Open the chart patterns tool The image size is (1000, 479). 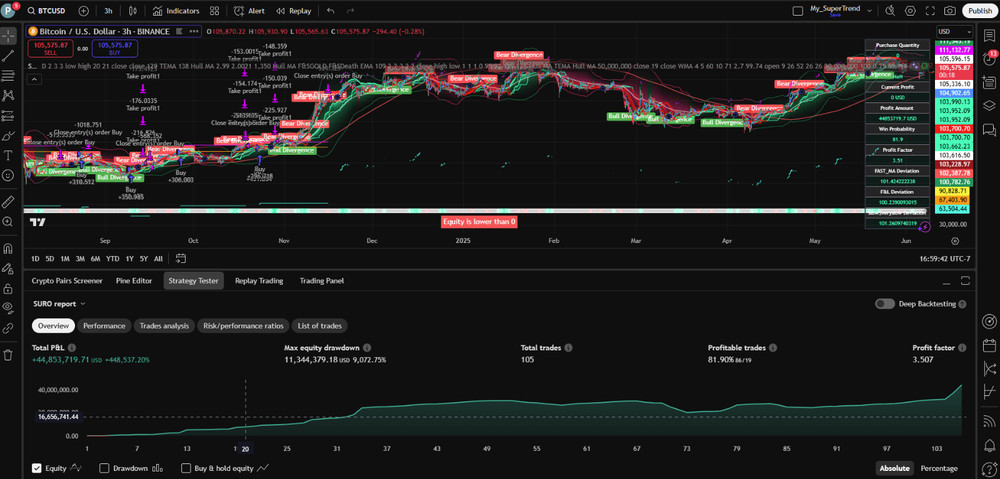8,96
